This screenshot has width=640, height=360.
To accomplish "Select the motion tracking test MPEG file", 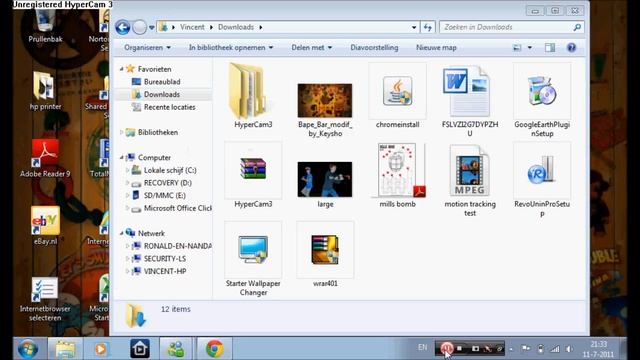I will click(x=470, y=171).
